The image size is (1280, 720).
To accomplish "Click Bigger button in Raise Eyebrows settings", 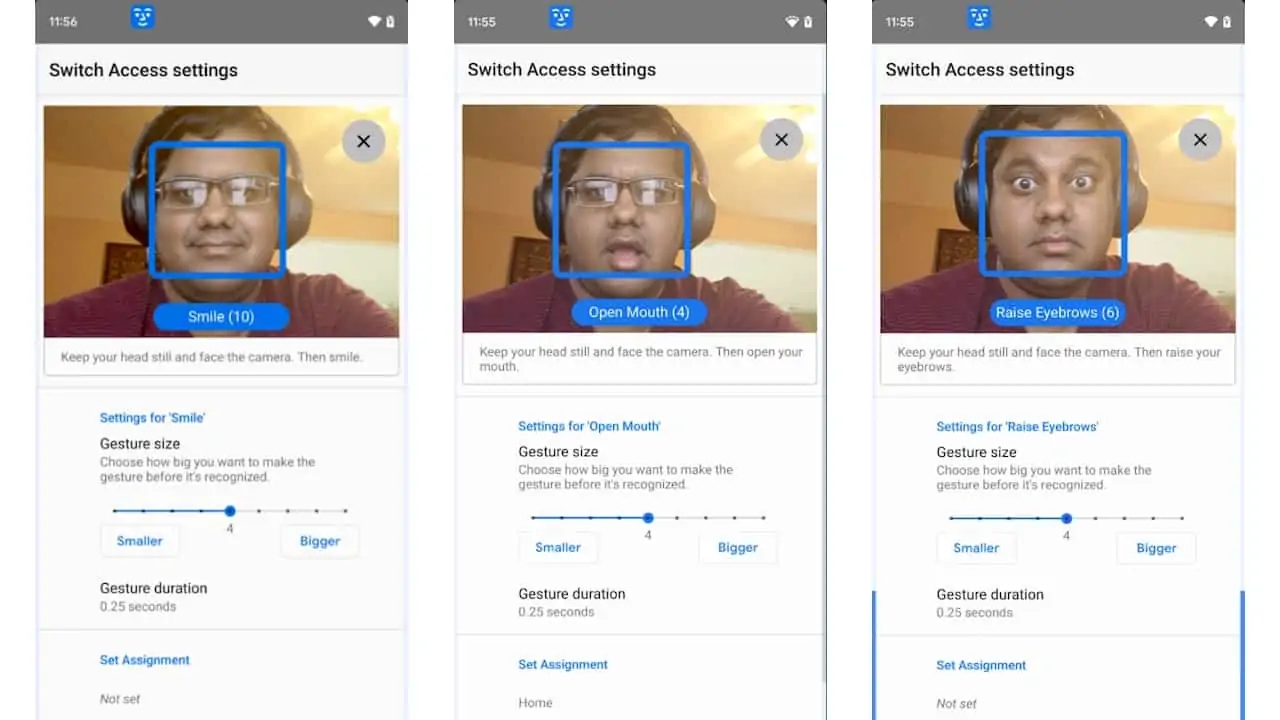I will 1156,548.
